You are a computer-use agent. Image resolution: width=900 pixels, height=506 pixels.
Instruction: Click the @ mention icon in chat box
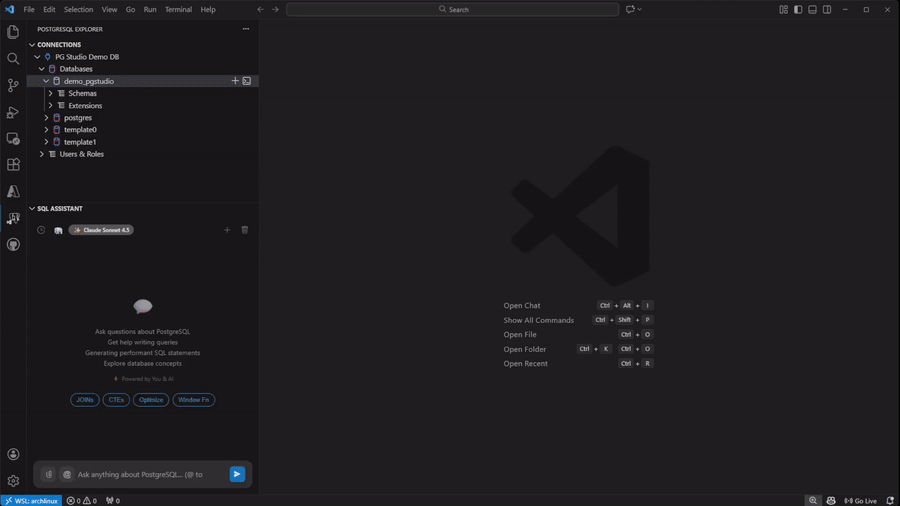pyautogui.click(x=67, y=474)
